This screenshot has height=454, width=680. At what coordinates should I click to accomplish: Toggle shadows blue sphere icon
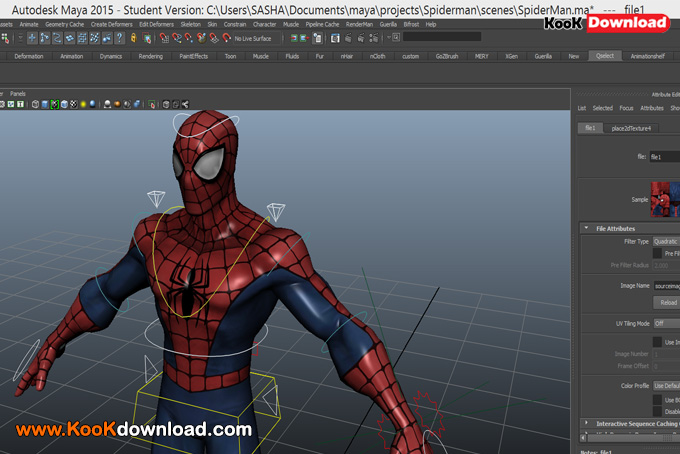[x=93, y=104]
